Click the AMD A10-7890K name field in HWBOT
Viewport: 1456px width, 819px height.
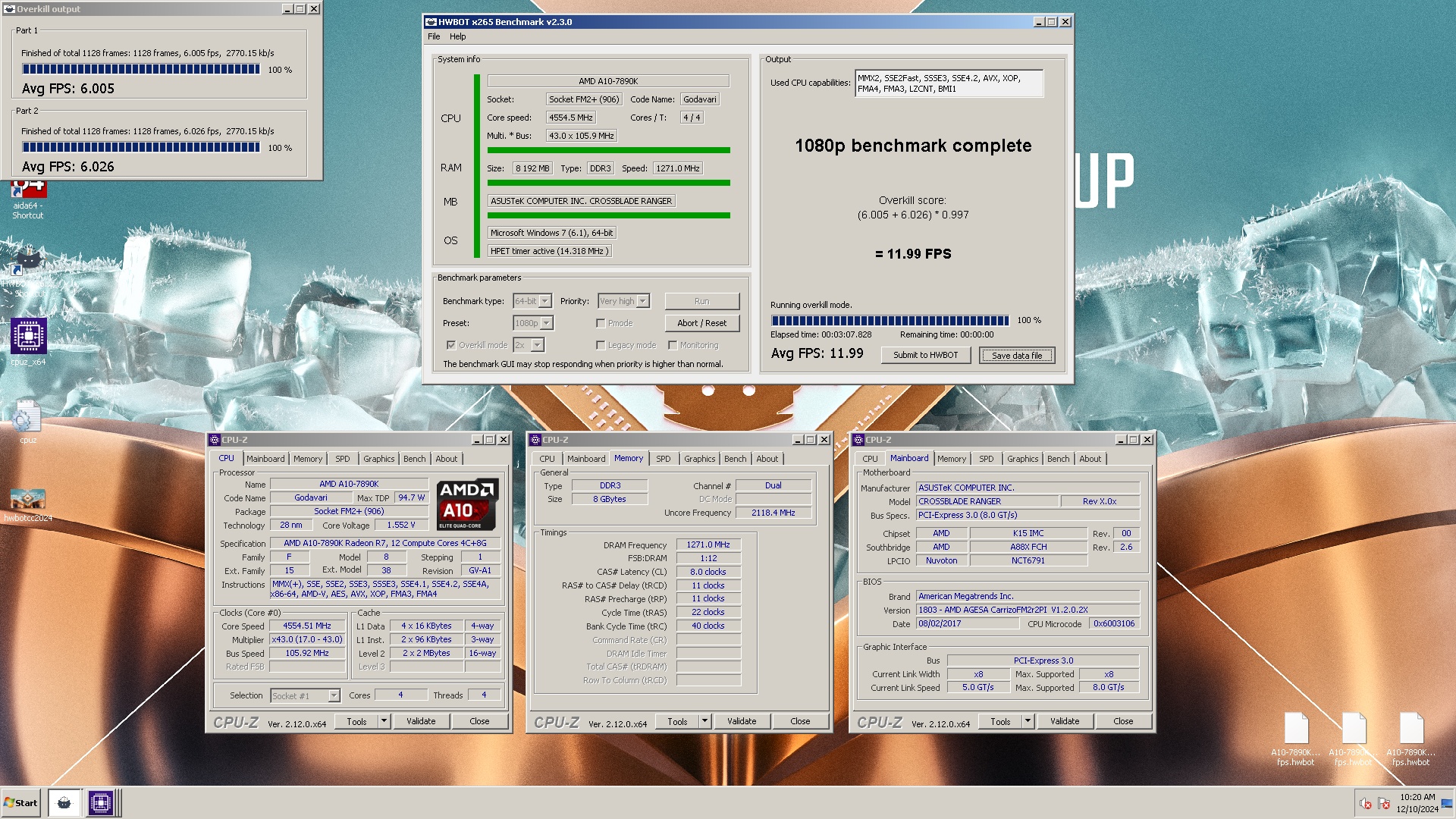click(608, 81)
